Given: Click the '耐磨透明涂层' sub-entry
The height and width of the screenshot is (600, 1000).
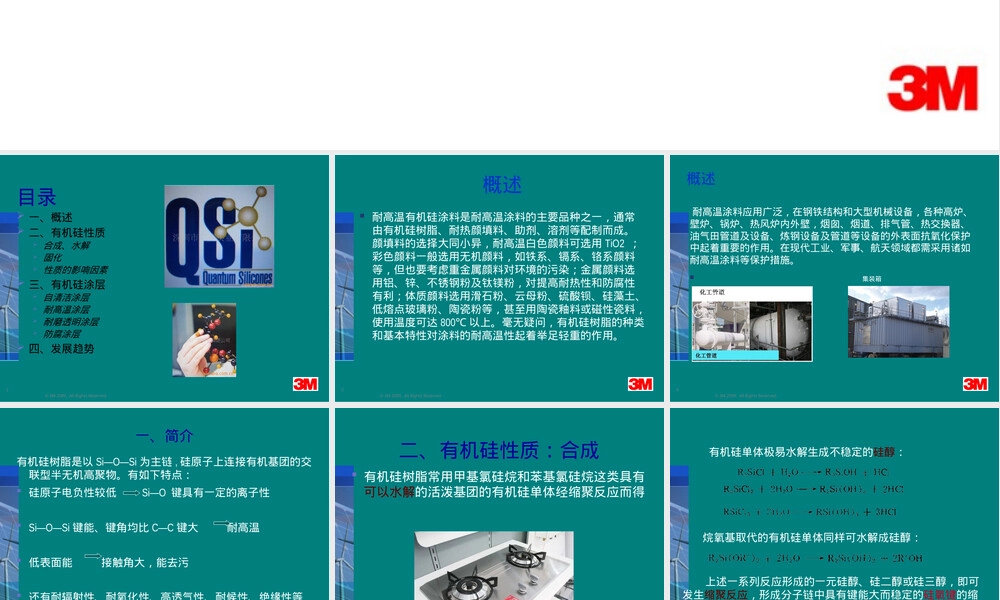Looking at the screenshot, I should click(71, 321).
